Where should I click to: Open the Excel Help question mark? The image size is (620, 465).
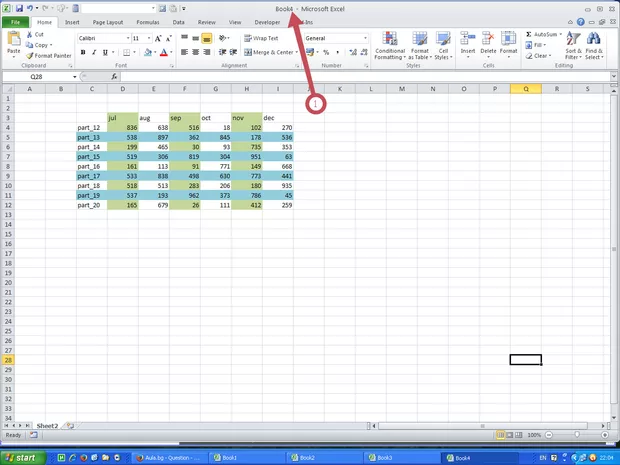pos(581,21)
